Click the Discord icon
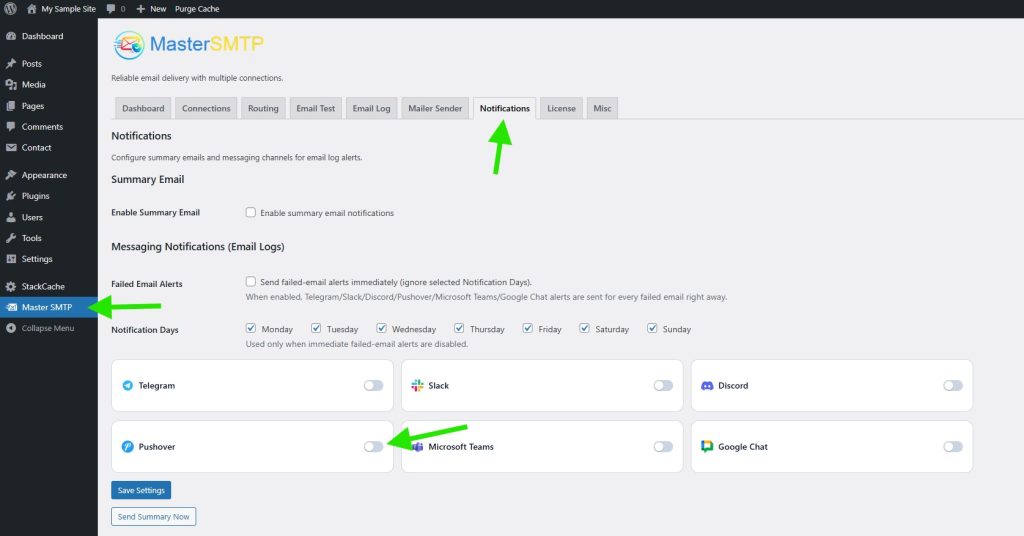Viewport: 1024px width, 536px height. click(707, 386)
